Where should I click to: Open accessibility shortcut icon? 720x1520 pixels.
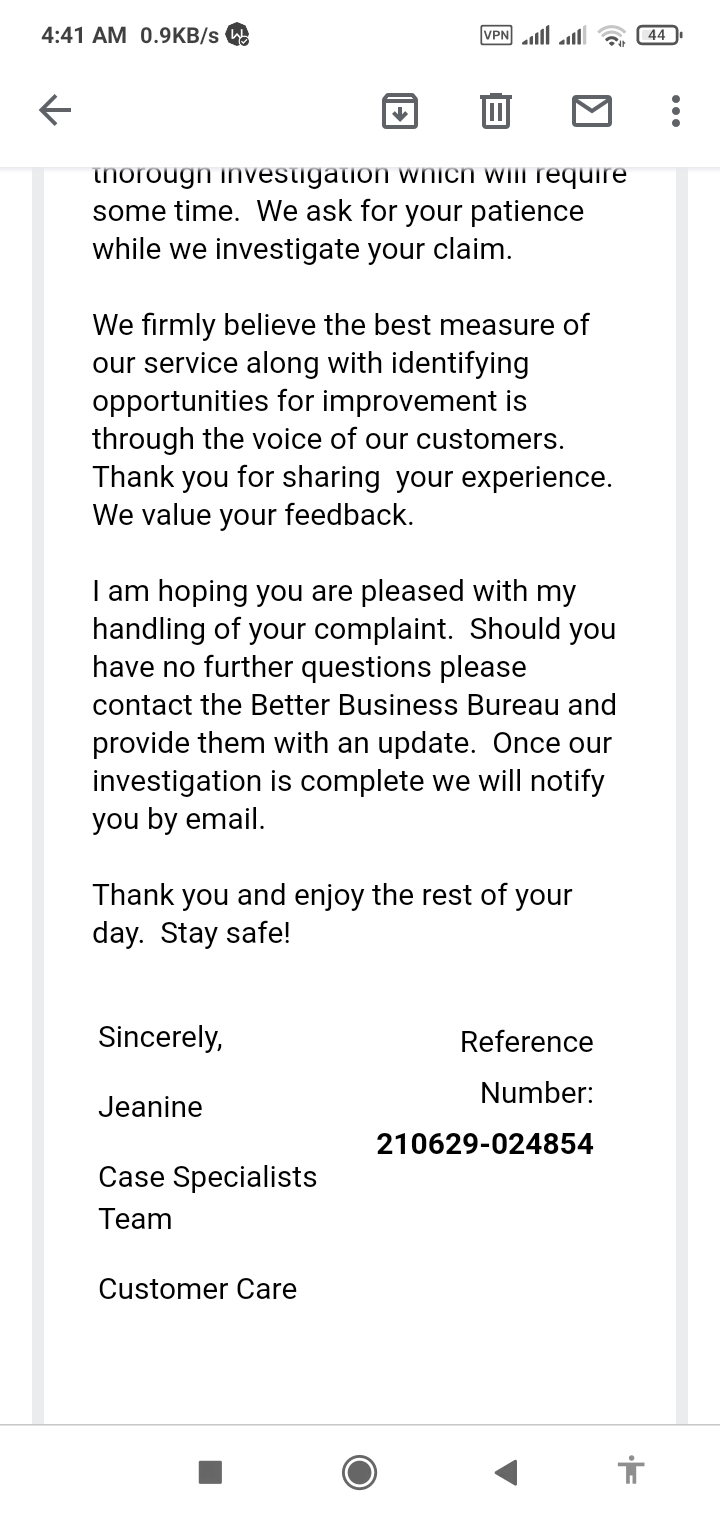tap(631, 1471)
